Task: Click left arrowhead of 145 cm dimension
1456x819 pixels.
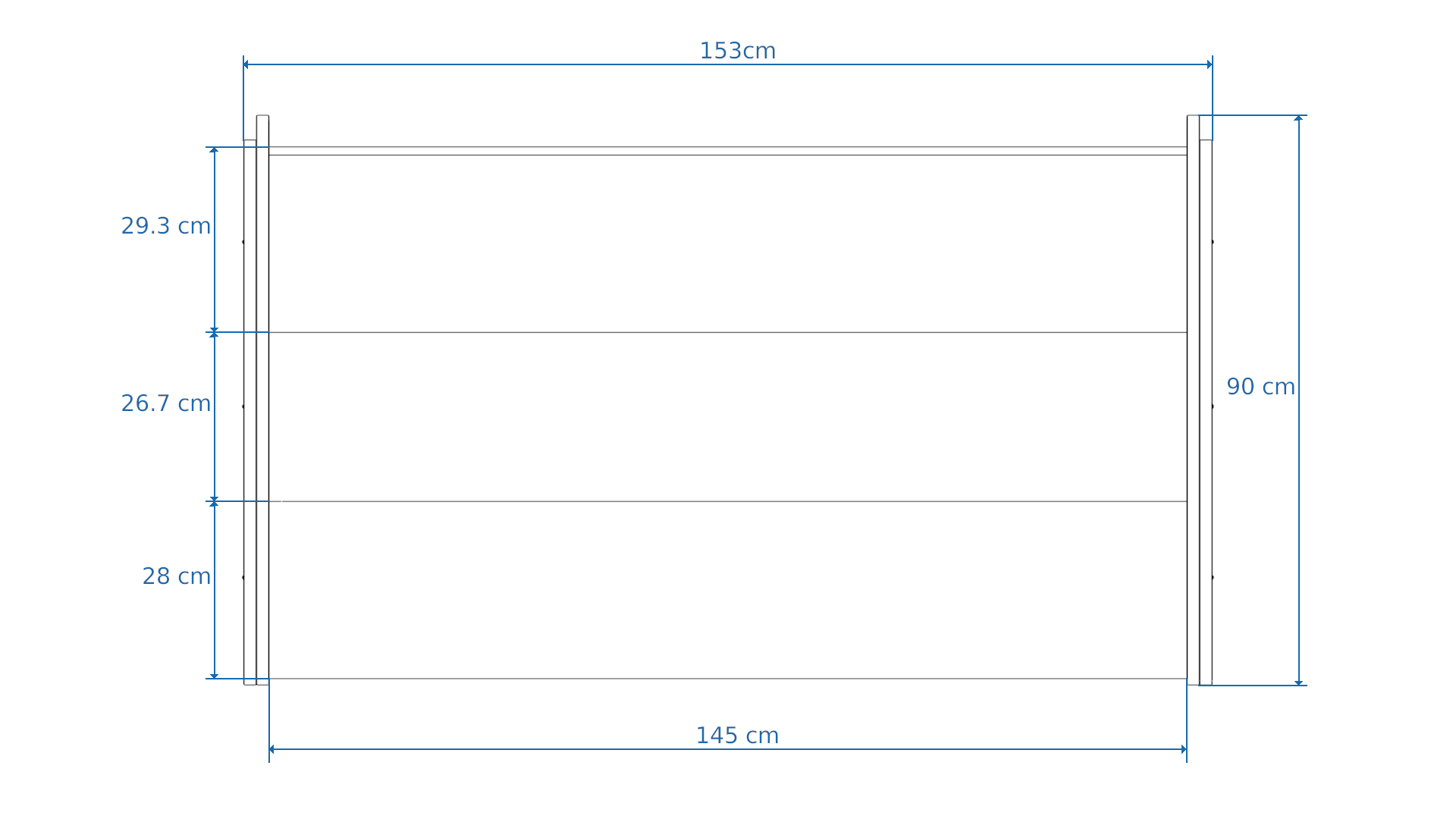Action: (x=271, y=749)
